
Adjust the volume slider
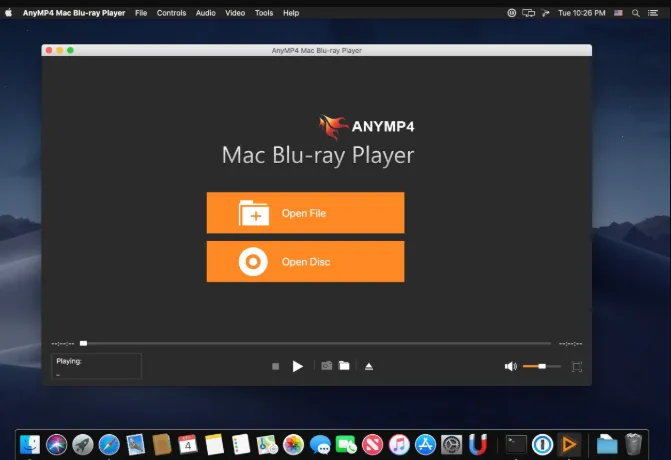pos(542,366)
